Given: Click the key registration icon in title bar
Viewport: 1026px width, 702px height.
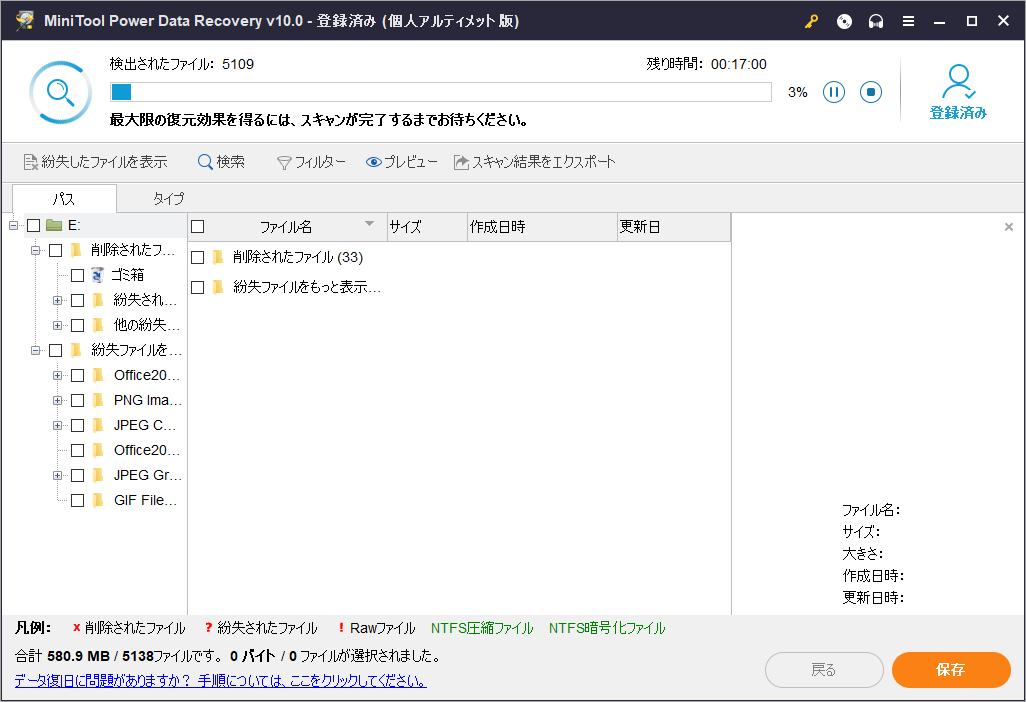Looking at the screenshot, I should point(812,21).
